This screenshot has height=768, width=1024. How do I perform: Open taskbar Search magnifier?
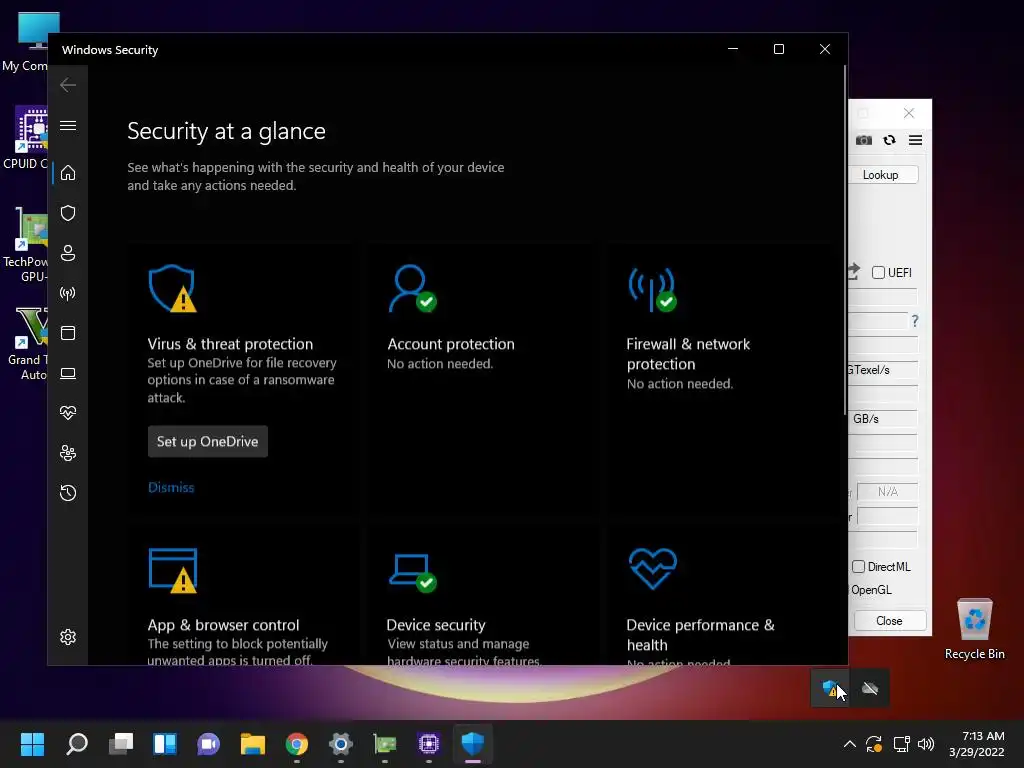pyautogui.click(x=76, y=744)
